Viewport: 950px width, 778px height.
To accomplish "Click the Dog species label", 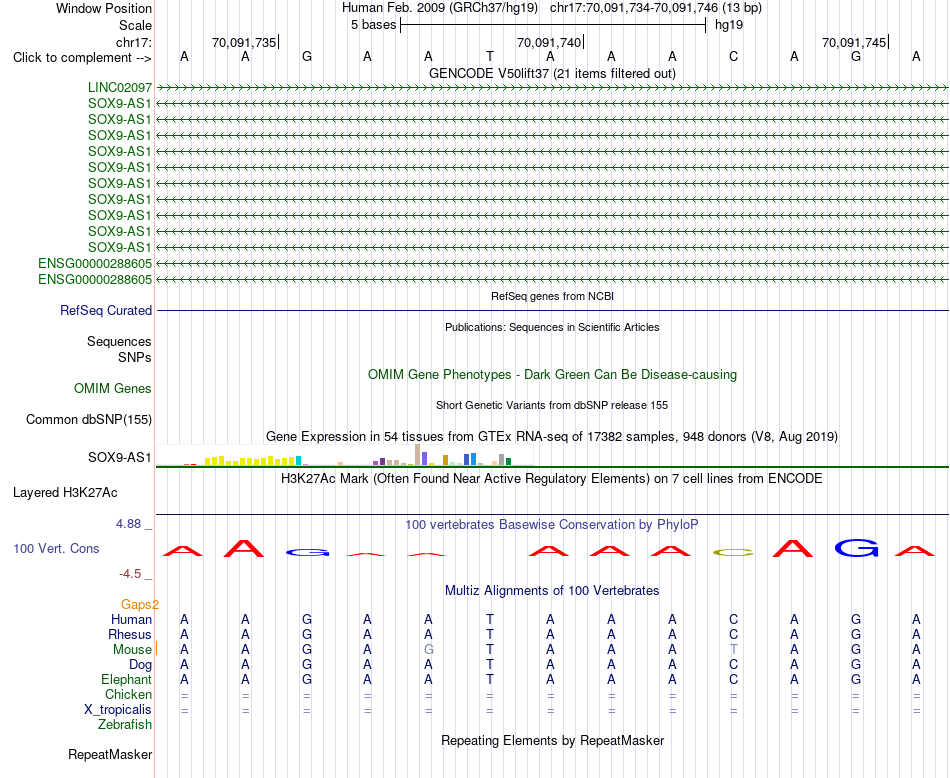I will click(141, 665).
